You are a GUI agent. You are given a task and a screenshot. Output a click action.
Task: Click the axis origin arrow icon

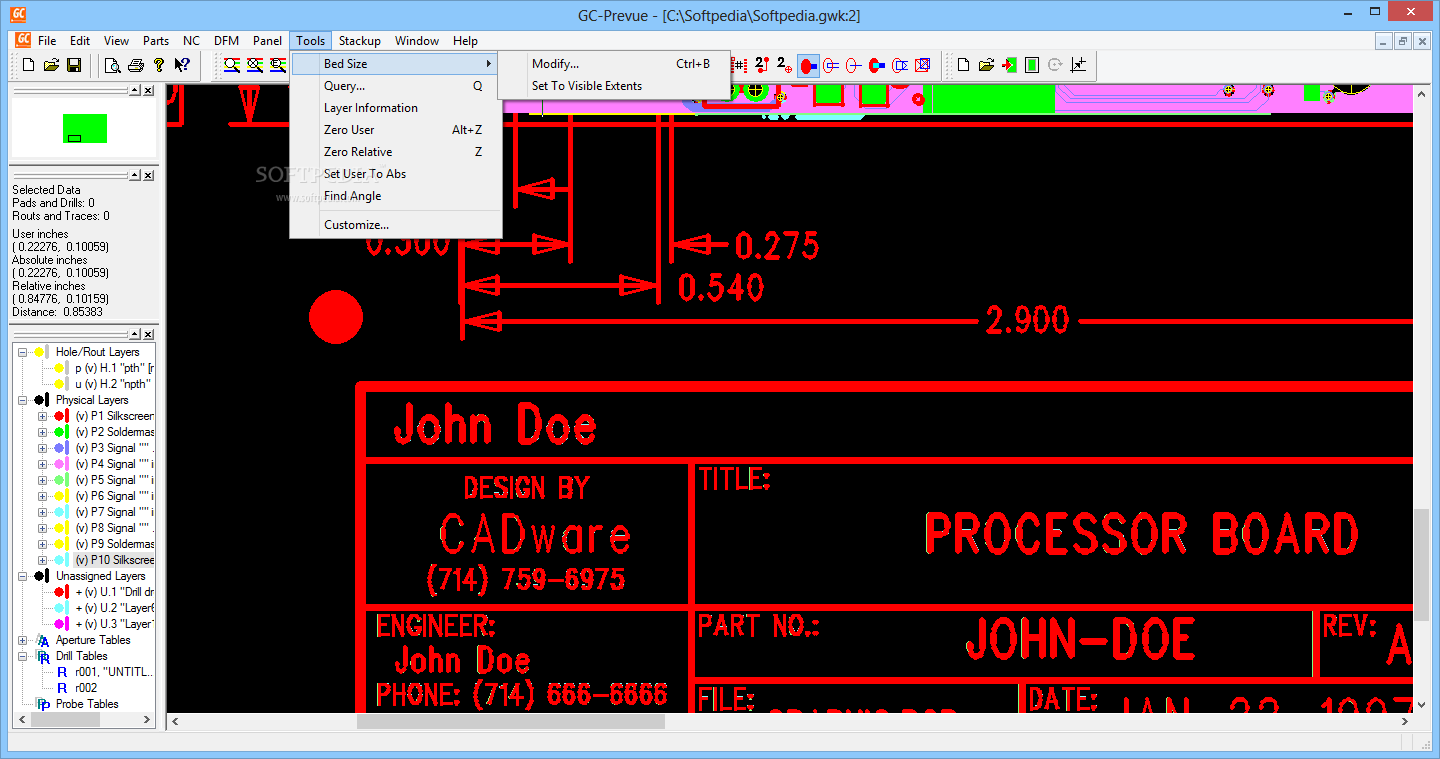(x=1078, y=65)
